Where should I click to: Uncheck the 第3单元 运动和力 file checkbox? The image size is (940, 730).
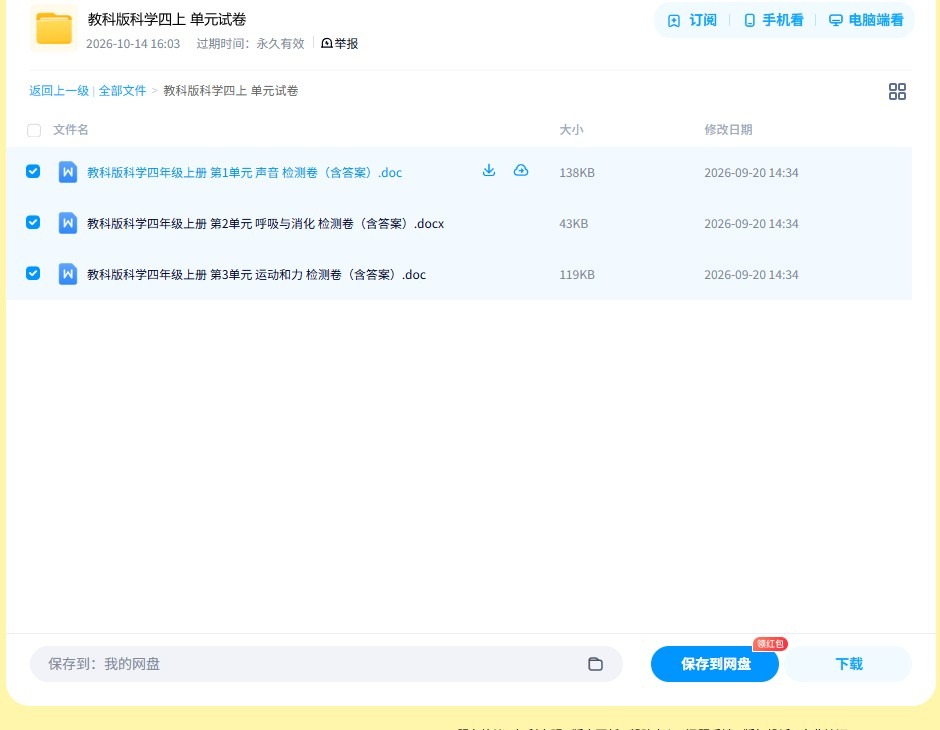[33, 273]
